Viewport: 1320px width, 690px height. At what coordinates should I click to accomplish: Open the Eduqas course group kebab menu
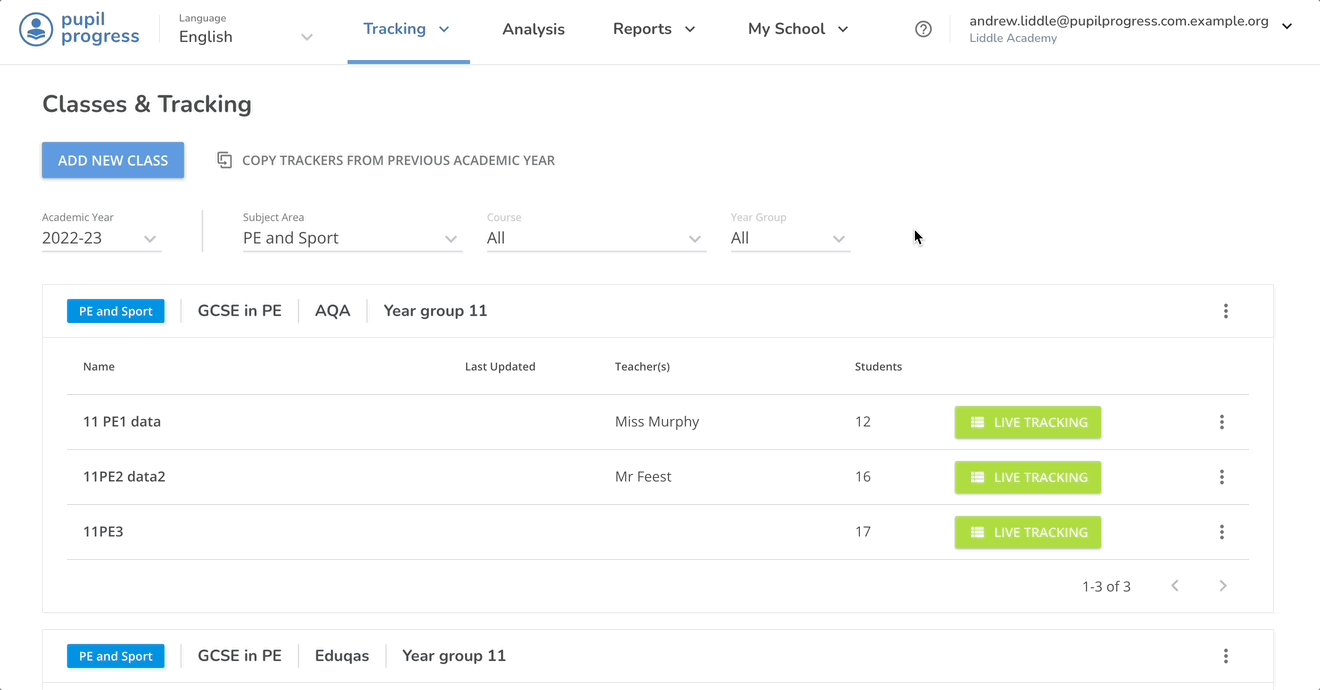coord(1225,656)
